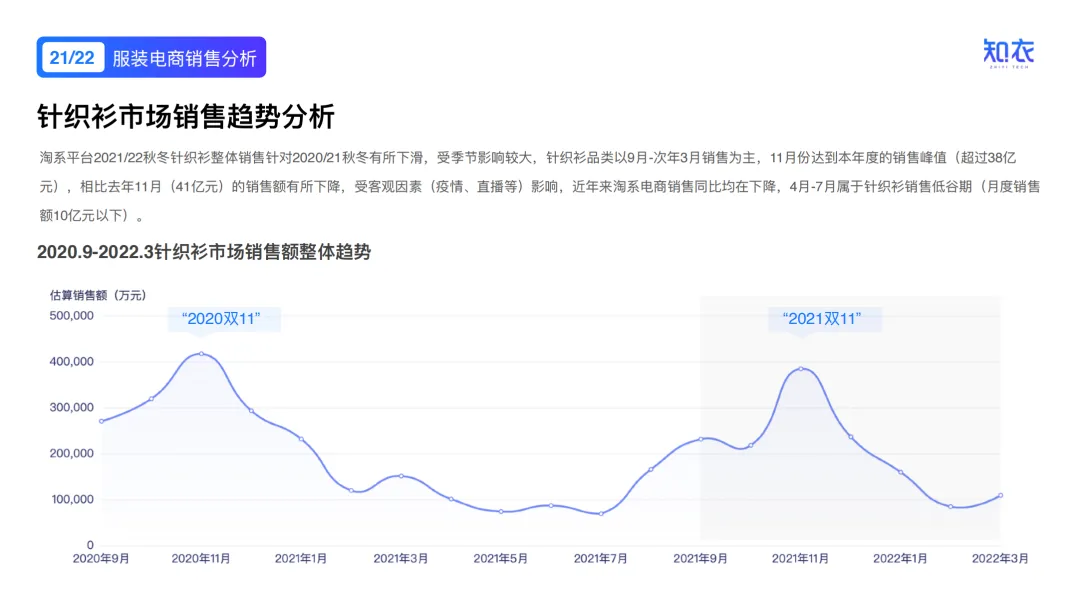Click the y-axis title 估算销售额（万元）
Screen dimensions: 1080x607
click(98, 296)
